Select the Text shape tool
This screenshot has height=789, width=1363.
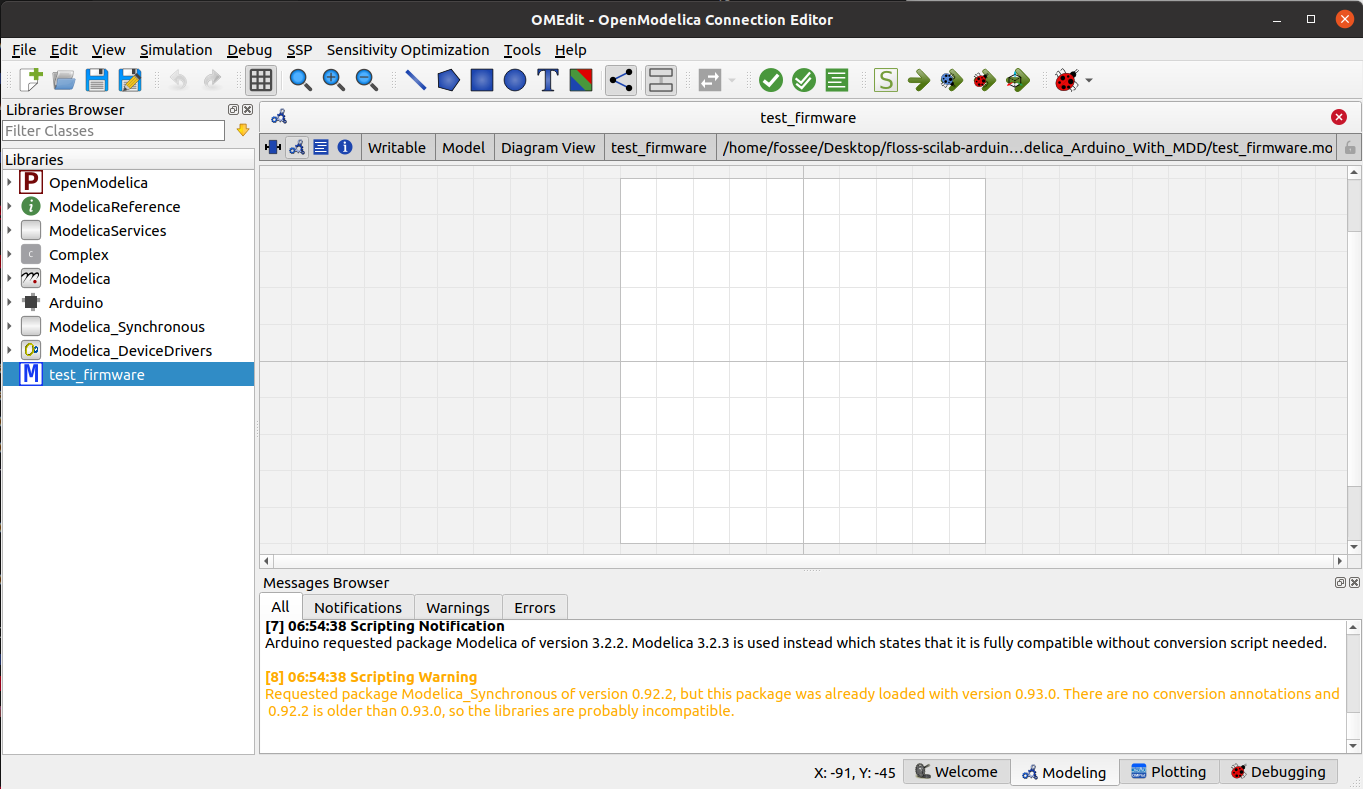[548, 80]
